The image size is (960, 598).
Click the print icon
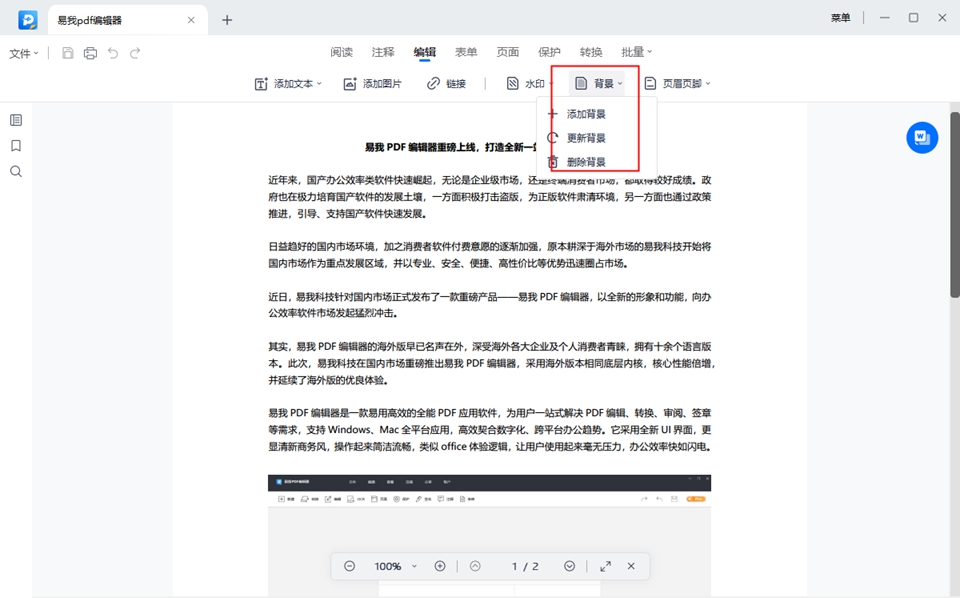pyautogui.click(x=91, y=53)
